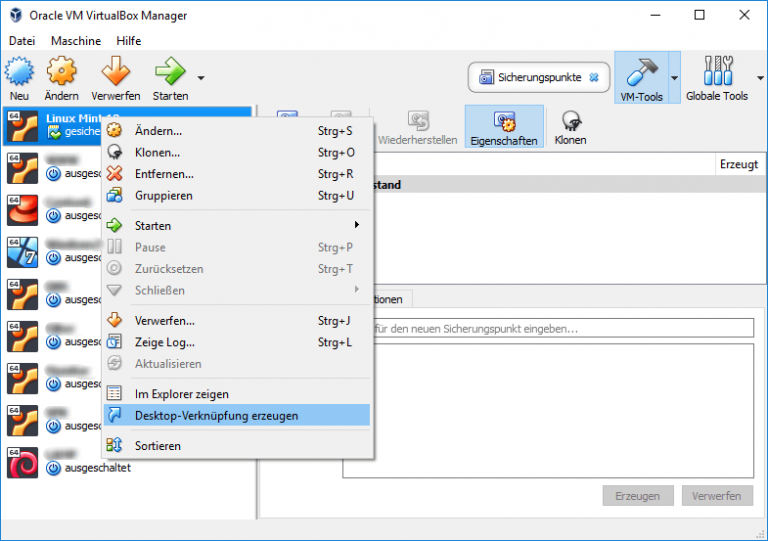
Task: Click the current state row in snapshot list
Action: coord(568,185)
